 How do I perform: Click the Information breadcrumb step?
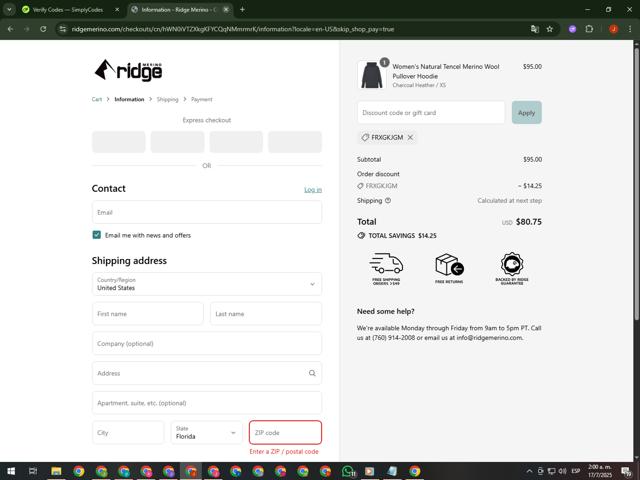pos(129,99)
